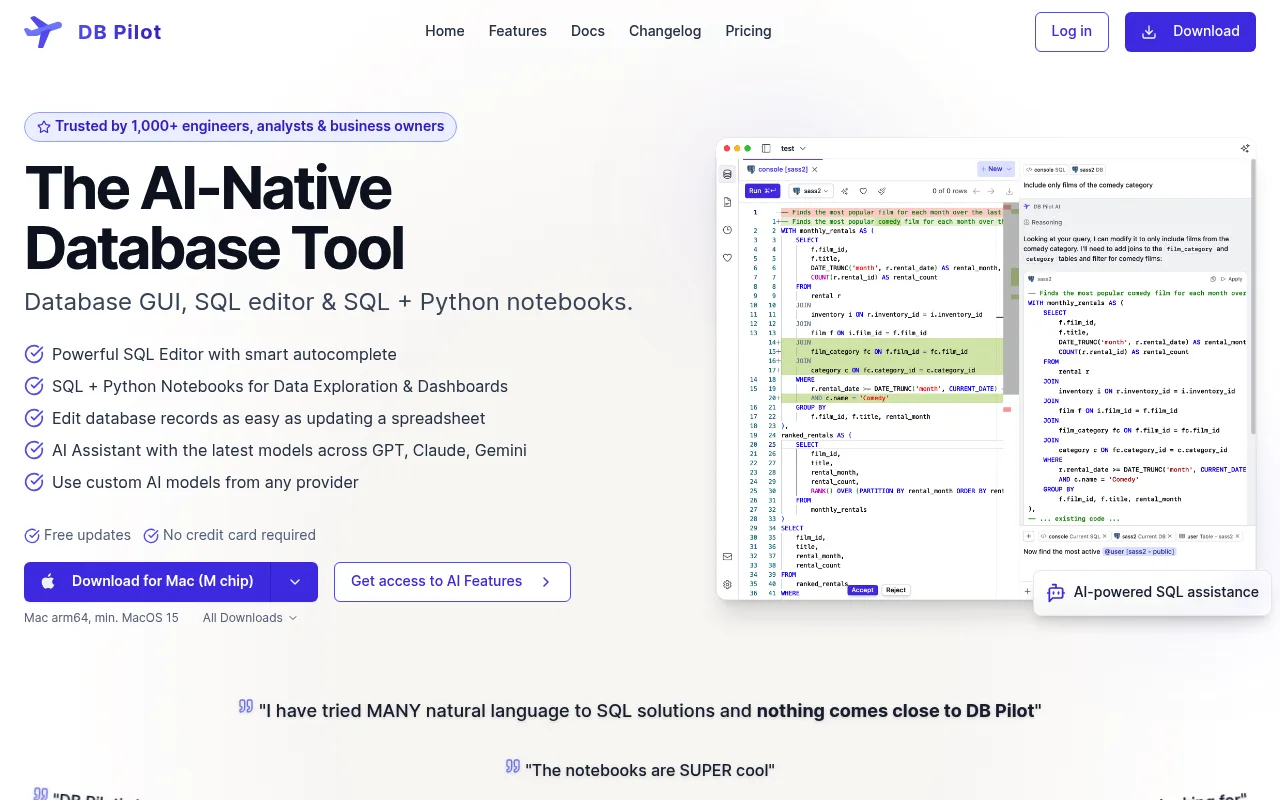1280x800 pixels.
Task: Expand the All Downloads dropdown
Action: (x=250, y=618)
